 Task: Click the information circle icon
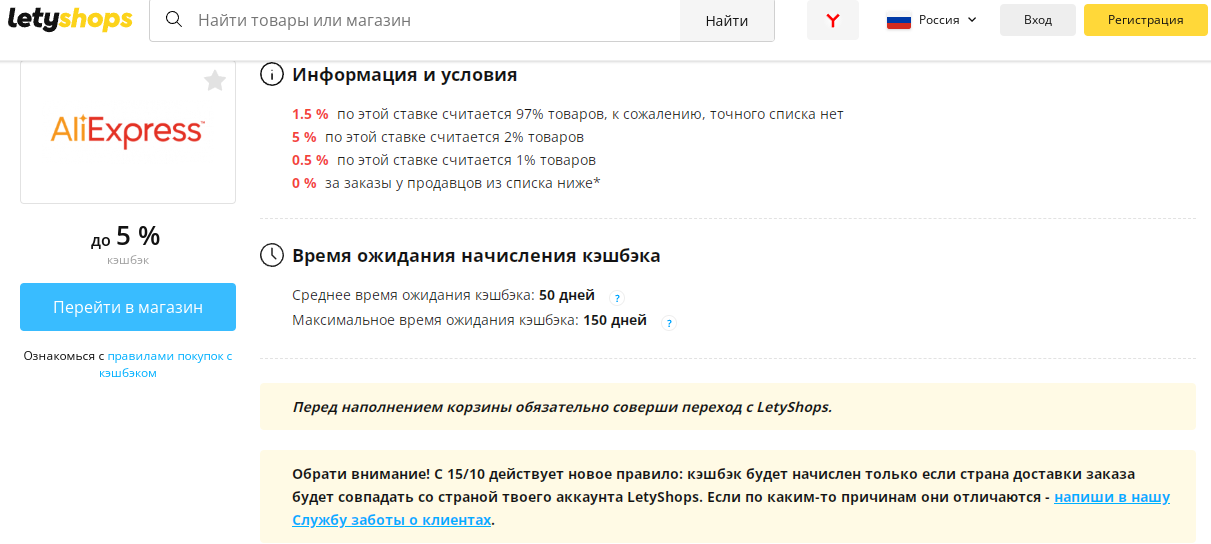click(x=271, y=74)
